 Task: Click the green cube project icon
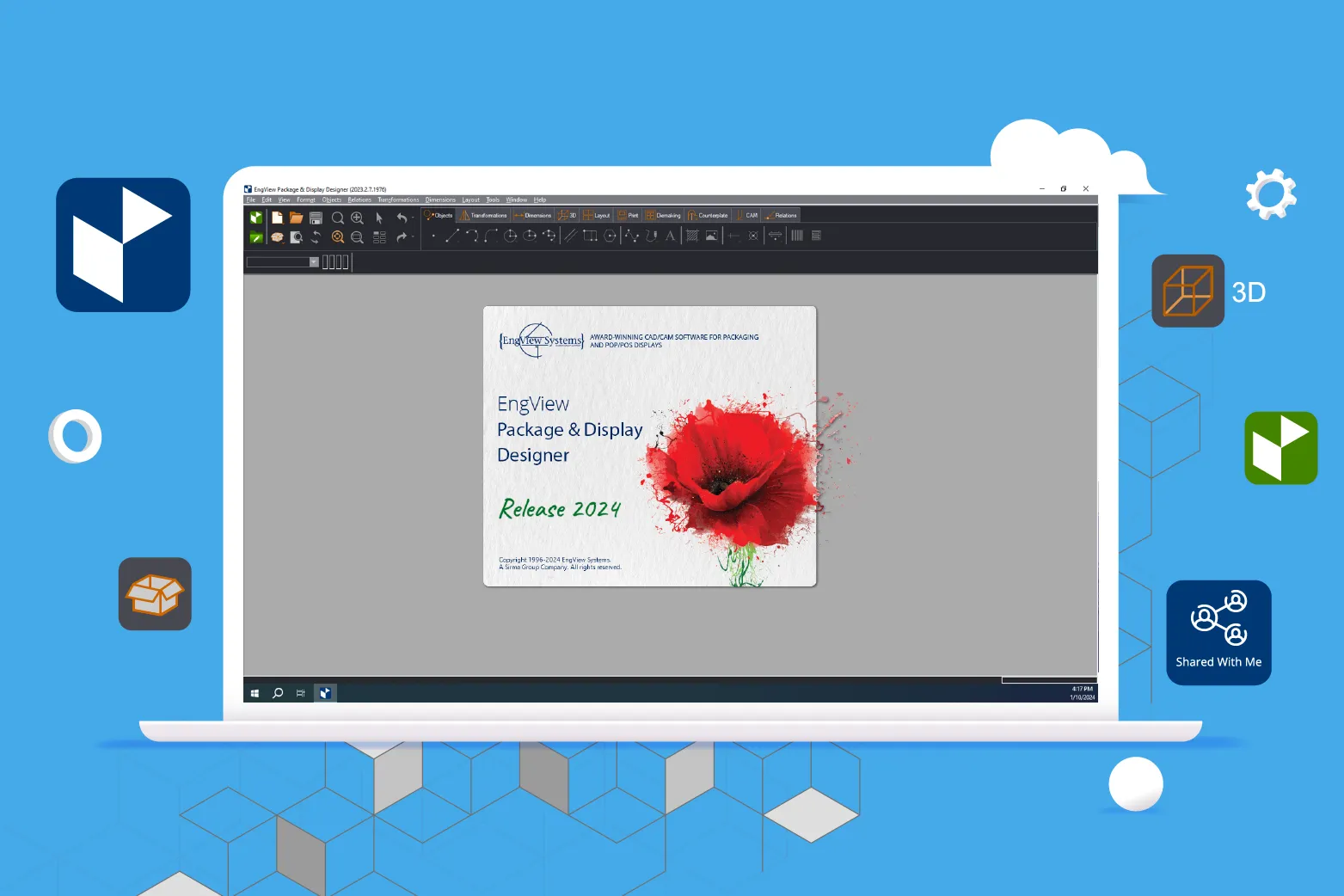(x=256, y=218)
